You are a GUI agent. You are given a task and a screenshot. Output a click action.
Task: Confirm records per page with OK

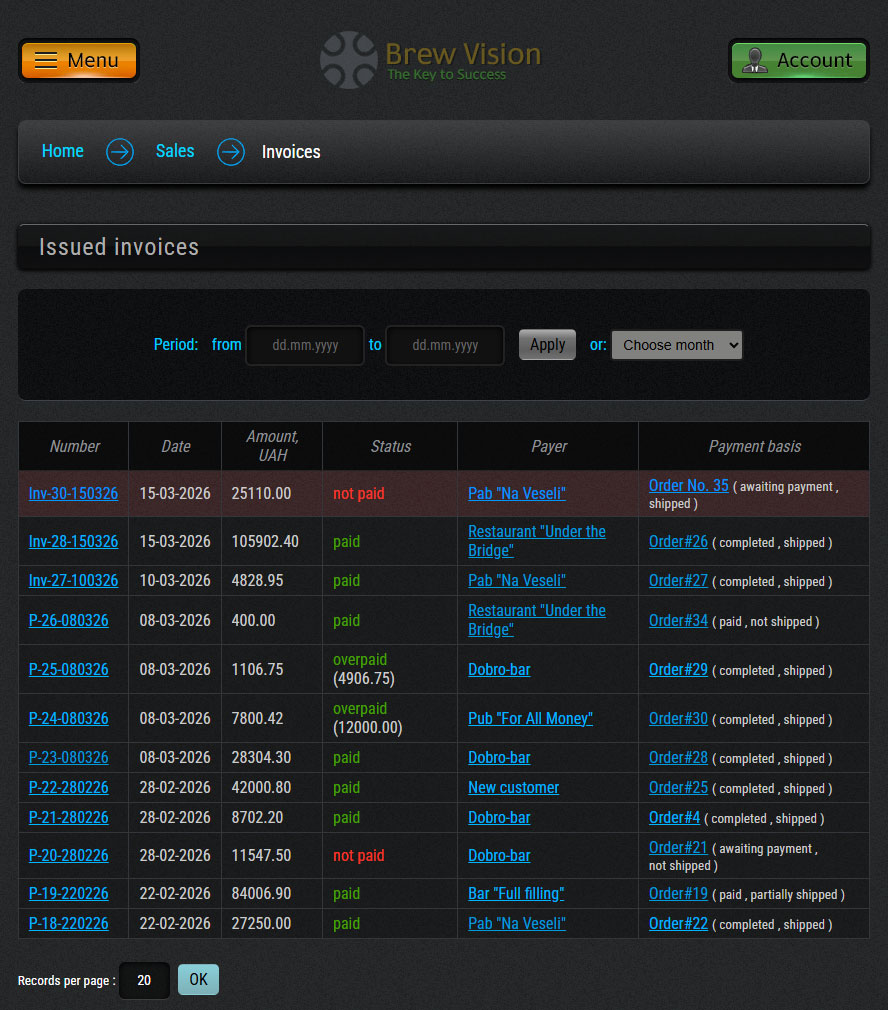pyautogui.click(x=198, y=980)
